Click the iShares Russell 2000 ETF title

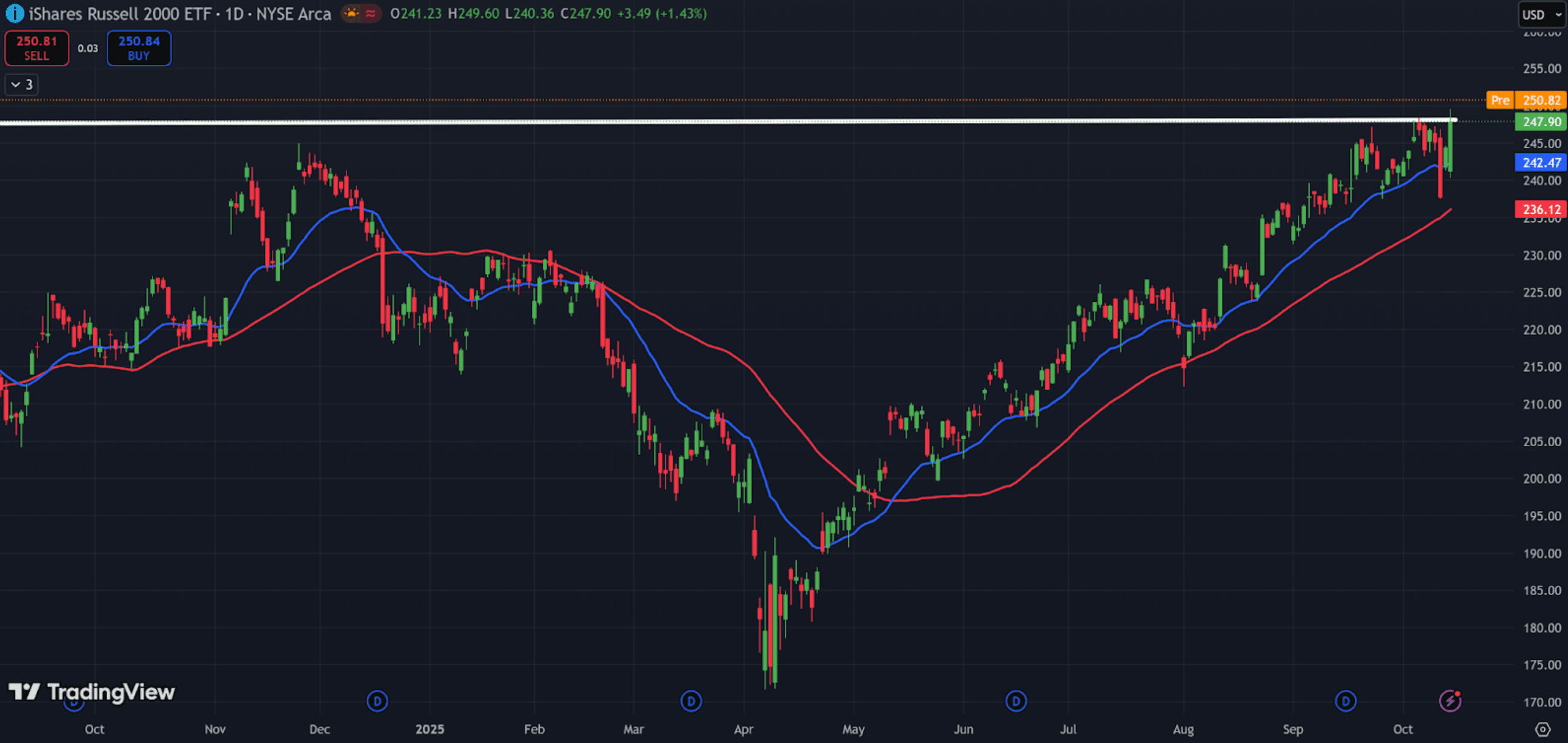119,13
